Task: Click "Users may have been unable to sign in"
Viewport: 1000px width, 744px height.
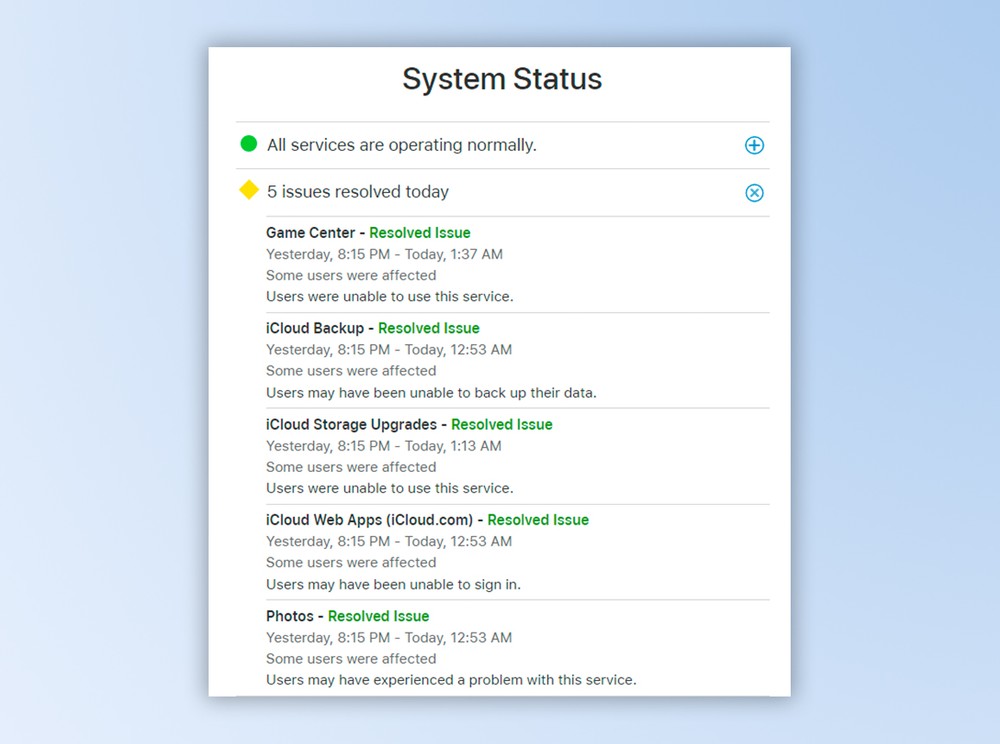Action: tap(393, 584)
